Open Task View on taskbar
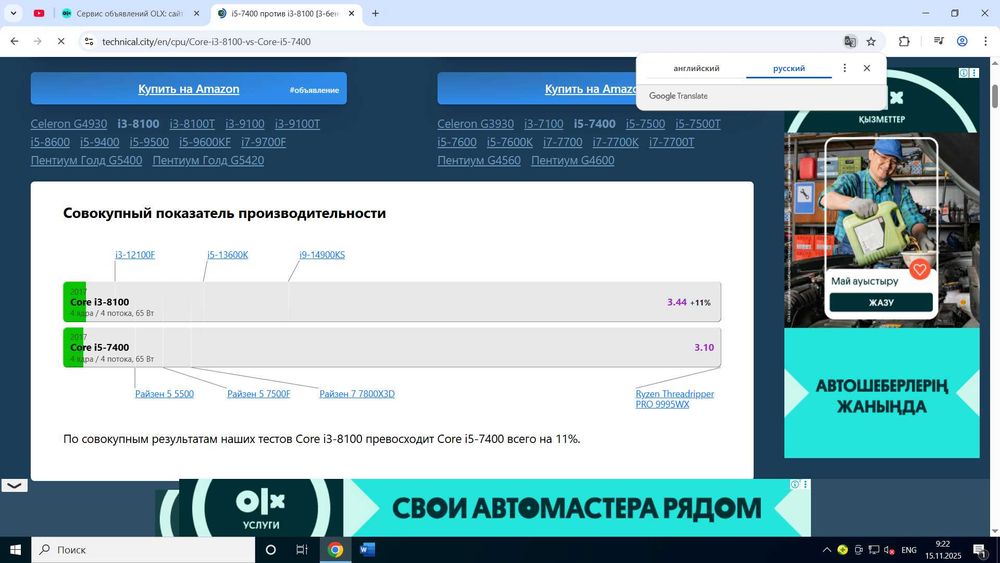 click(302, 550)
